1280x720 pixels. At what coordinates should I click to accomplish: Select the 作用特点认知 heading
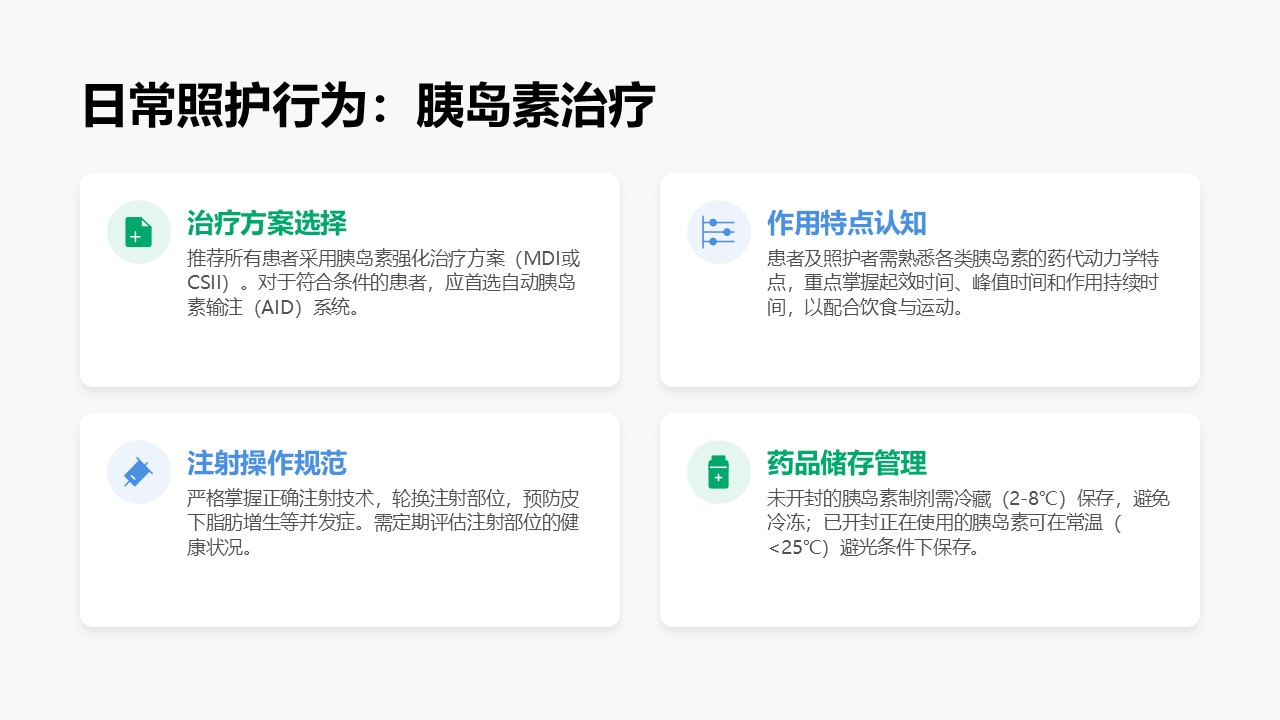point(846,223)
